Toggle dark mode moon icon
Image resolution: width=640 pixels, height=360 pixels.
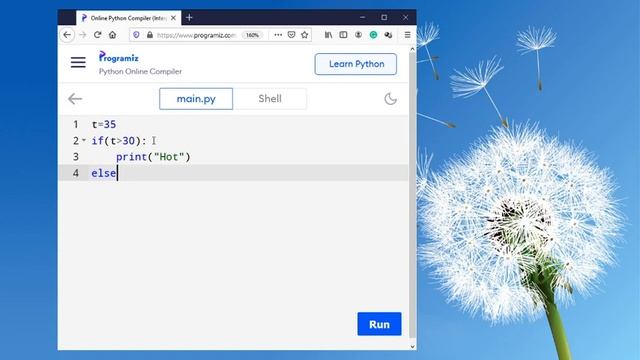[390, 99]
